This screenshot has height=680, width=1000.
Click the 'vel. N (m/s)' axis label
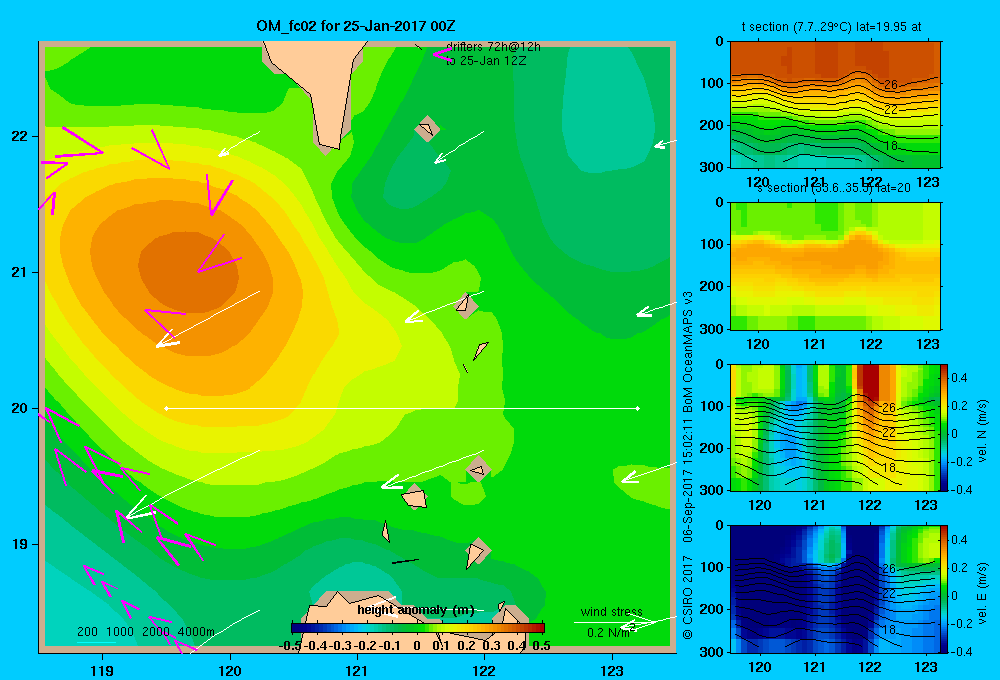pos(982,431)
